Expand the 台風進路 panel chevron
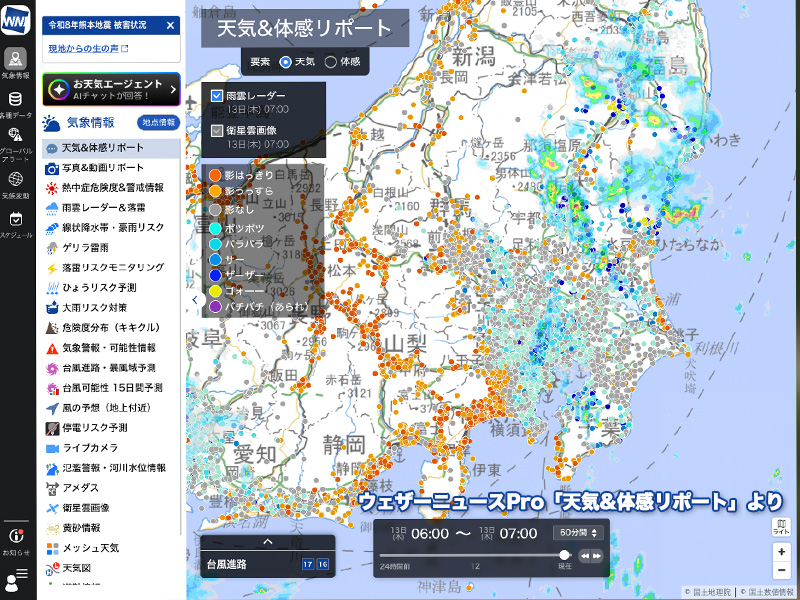 click(268, 542)
